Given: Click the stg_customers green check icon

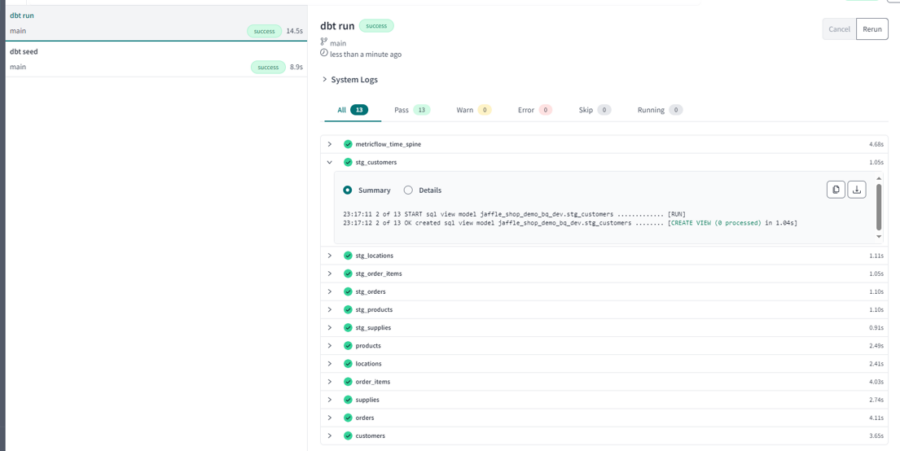Looking at the screenshot, I should (x=348, y=162).
